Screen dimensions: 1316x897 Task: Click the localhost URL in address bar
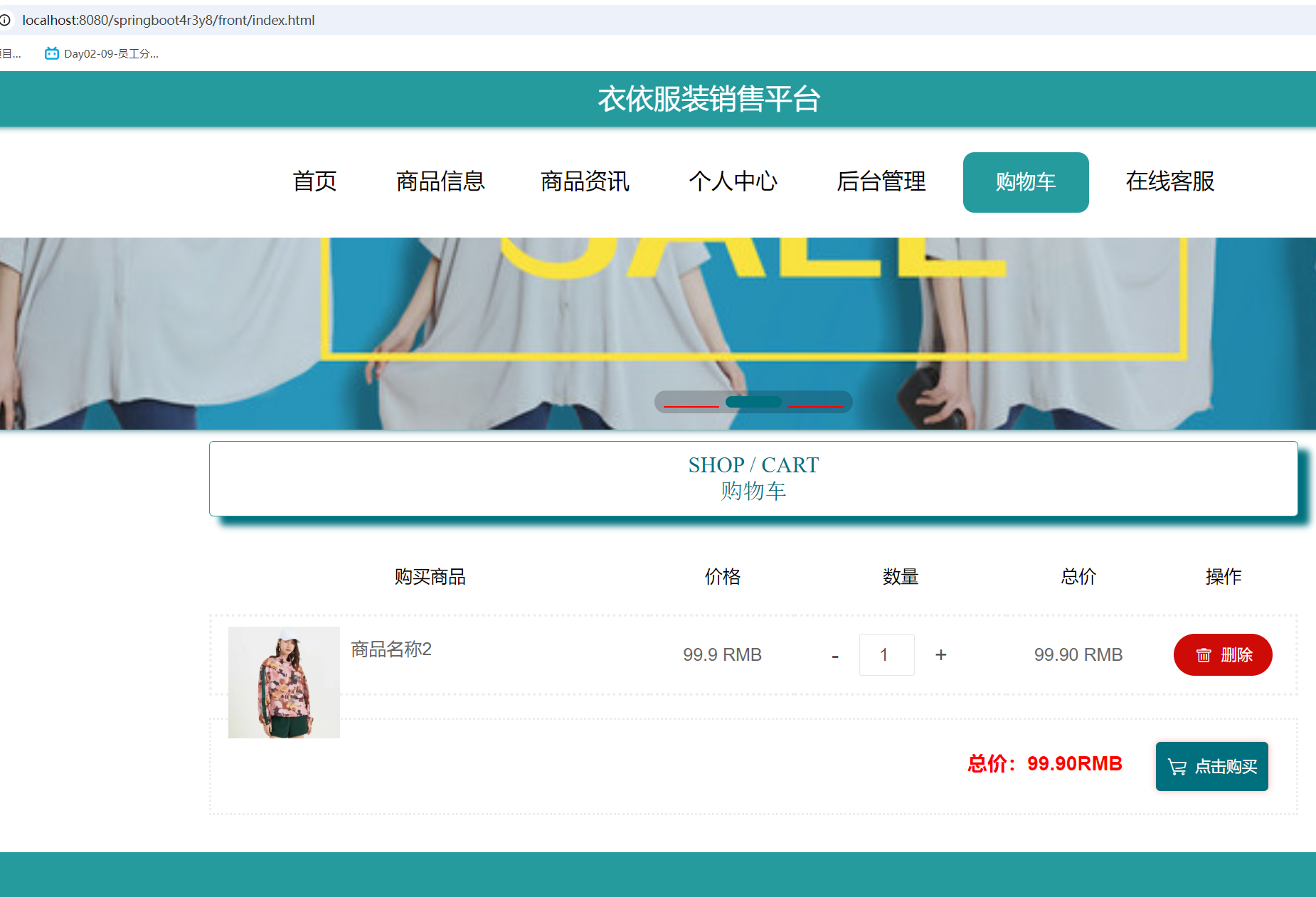[x=169, y=20]
